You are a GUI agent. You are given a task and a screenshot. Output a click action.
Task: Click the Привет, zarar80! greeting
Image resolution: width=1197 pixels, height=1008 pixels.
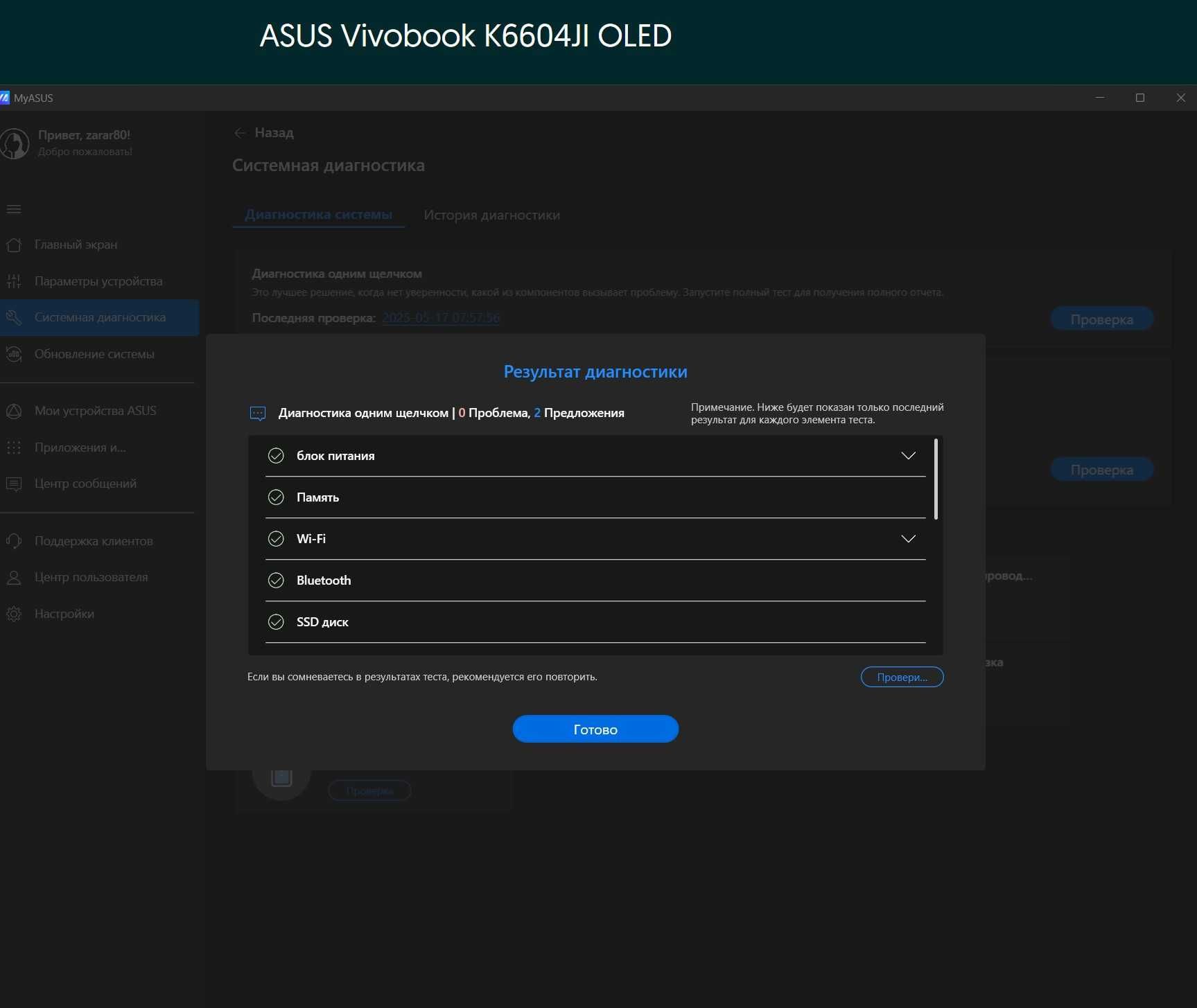(84, 135)
